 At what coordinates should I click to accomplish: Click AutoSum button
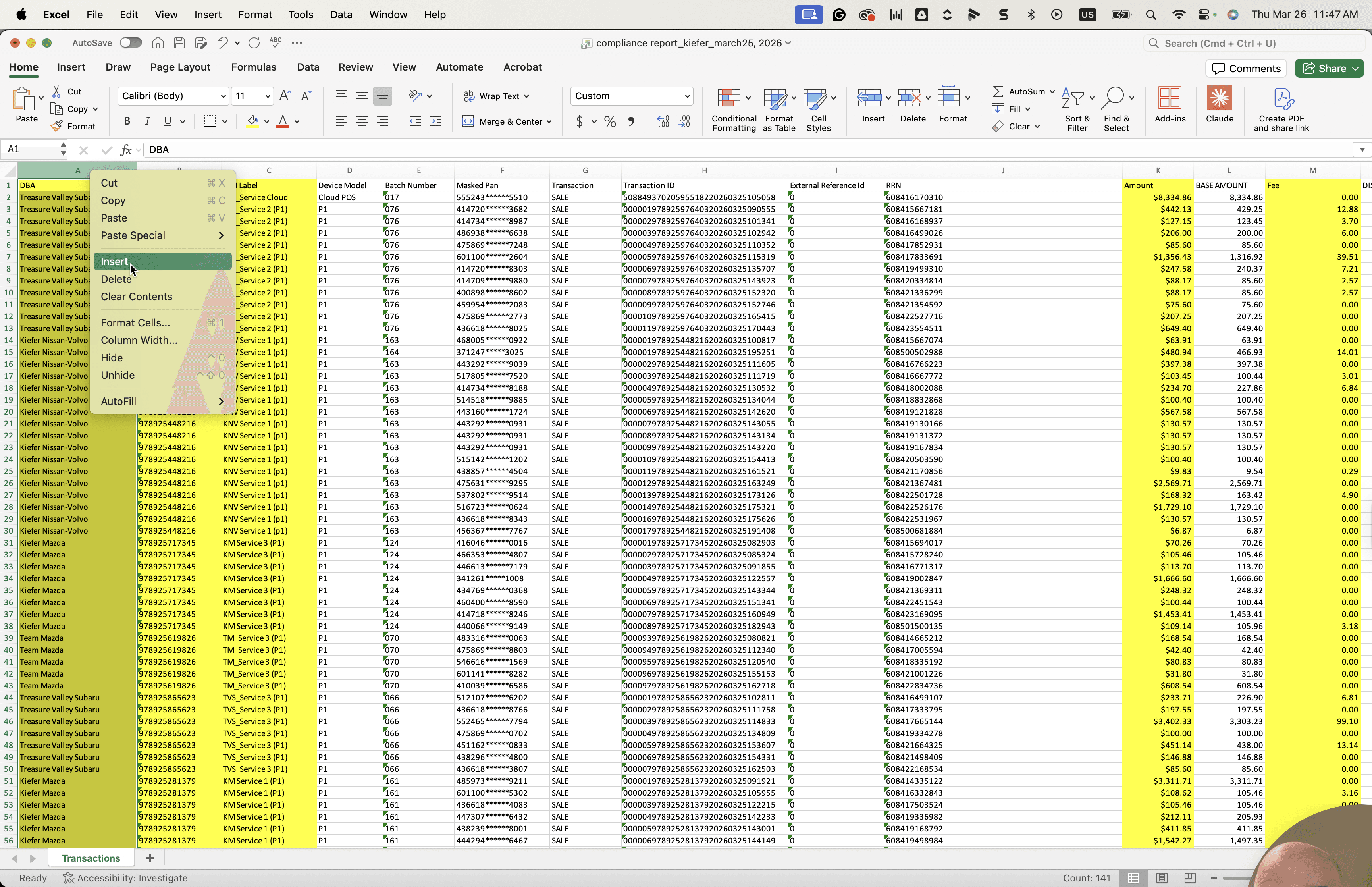[x=1023, y=91]
